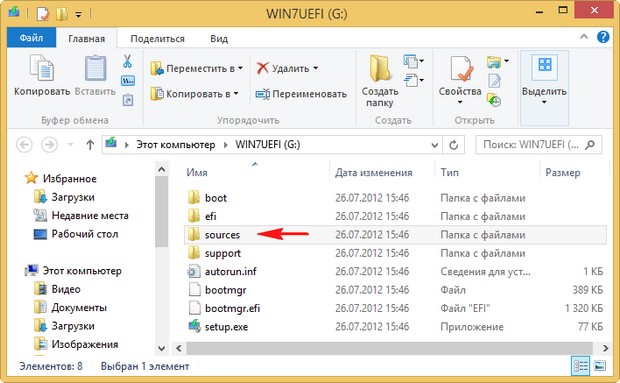Expand the Open button dropdown arrow
Screen dimensions: 620x383
(507, 61)
